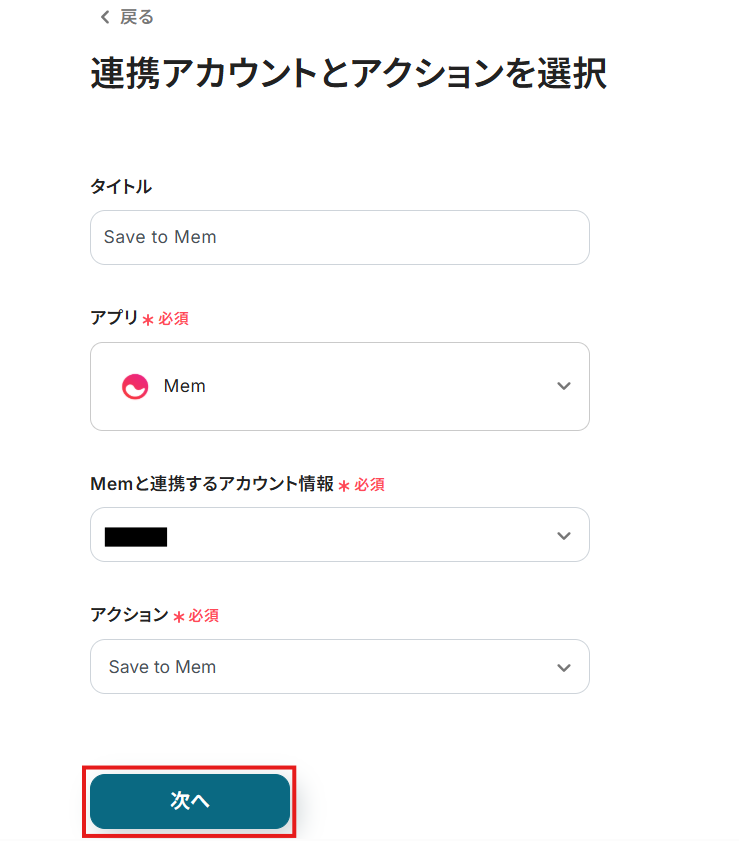Click the "Mem" app name text
Screen dimensions: 739x841
pos(184,387)
